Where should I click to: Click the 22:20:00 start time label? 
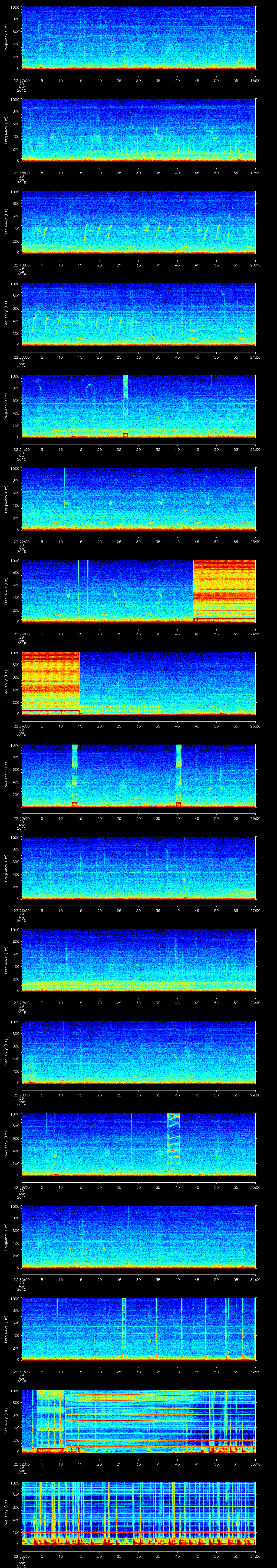tap(21, 357)
